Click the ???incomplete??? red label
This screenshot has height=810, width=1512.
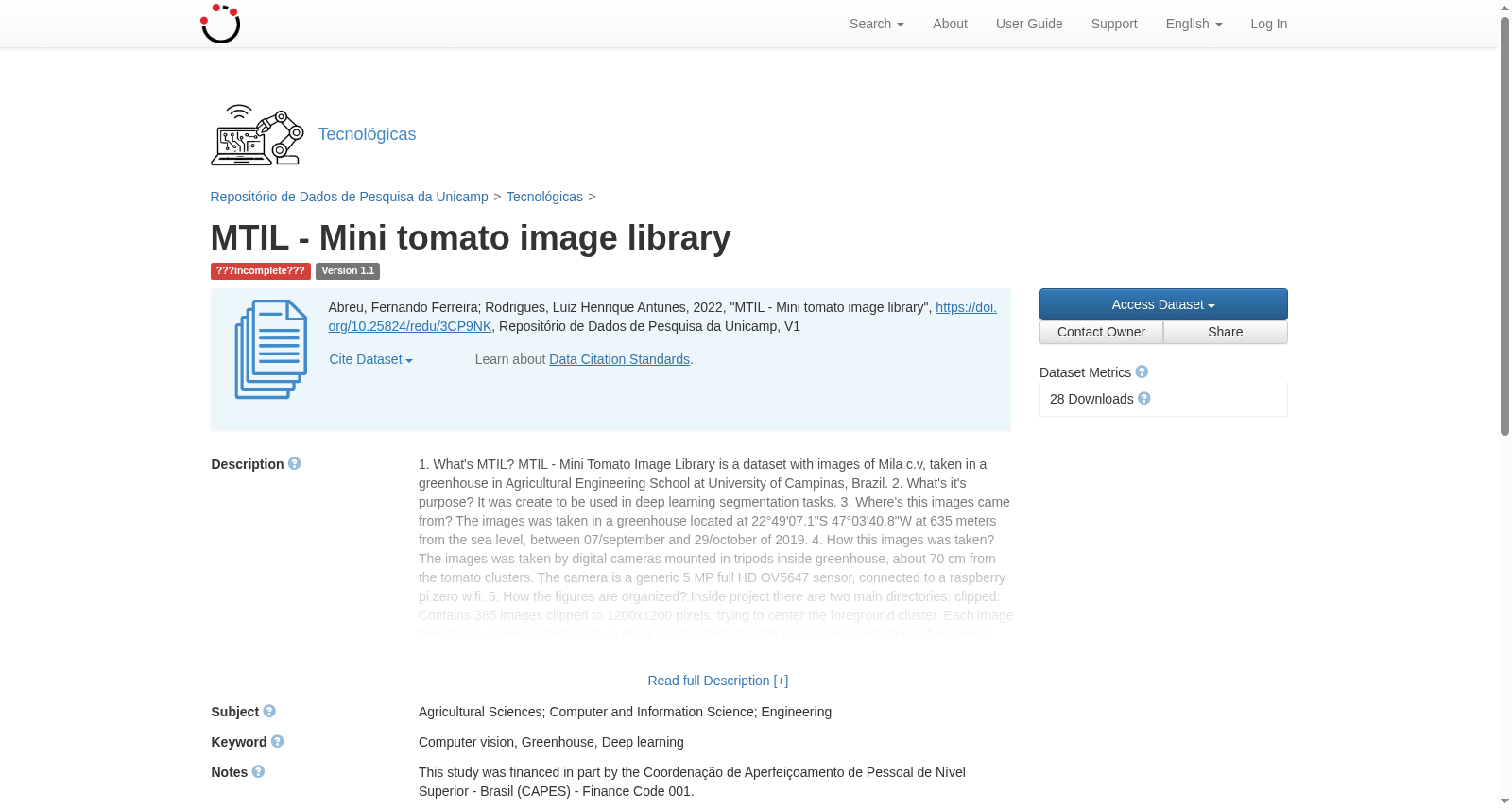click(260, 271)
